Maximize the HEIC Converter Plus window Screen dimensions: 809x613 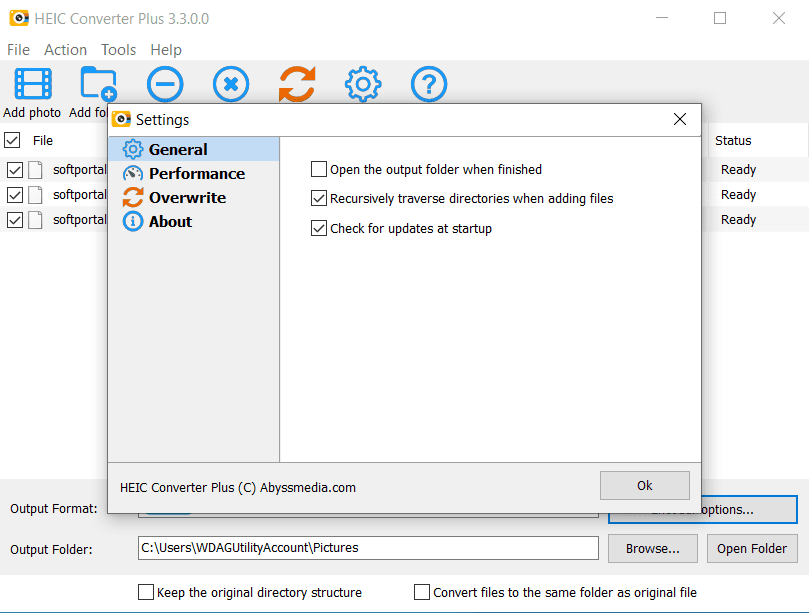pyautogui.click(x=720, y=18)
